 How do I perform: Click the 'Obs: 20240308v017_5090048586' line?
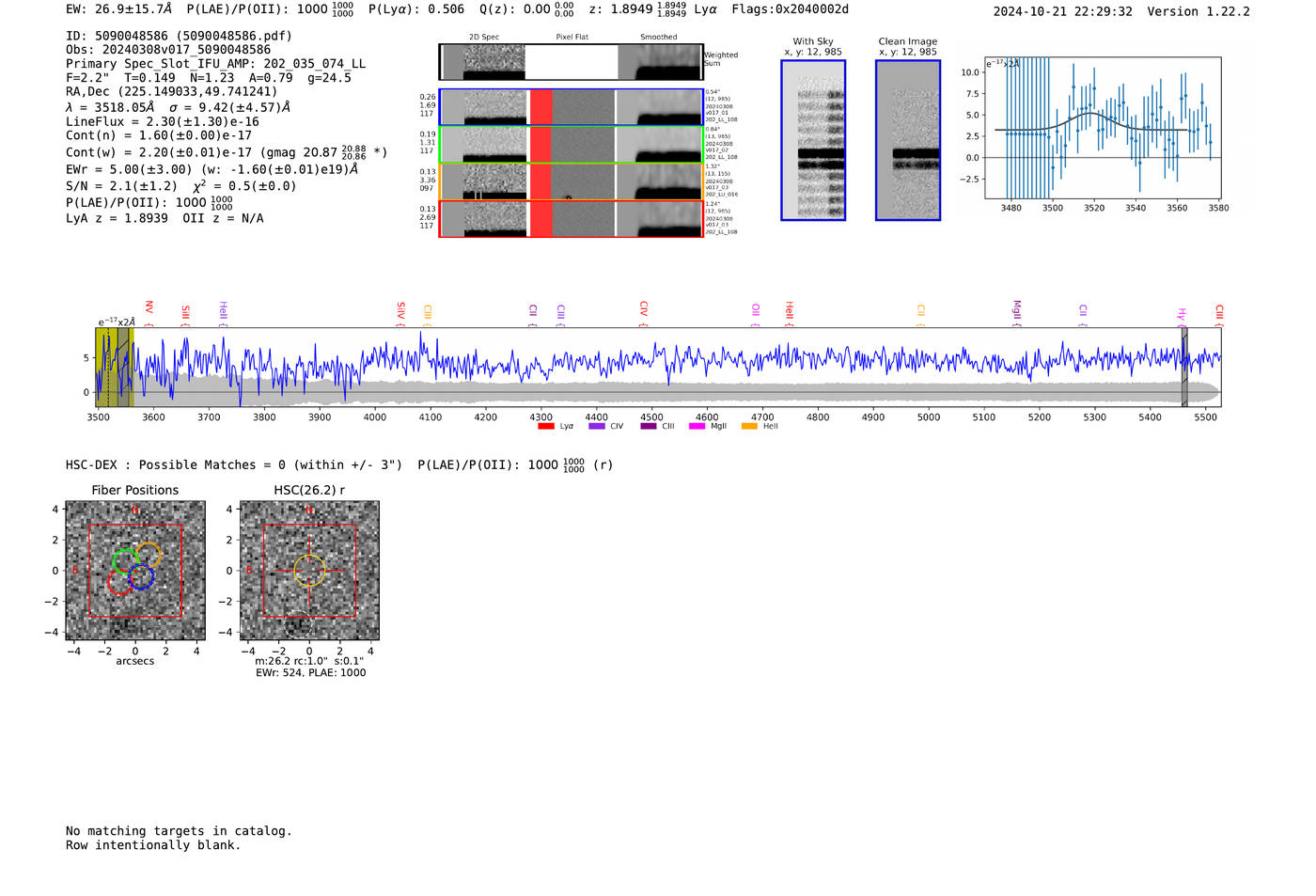[x=168, y=50]
